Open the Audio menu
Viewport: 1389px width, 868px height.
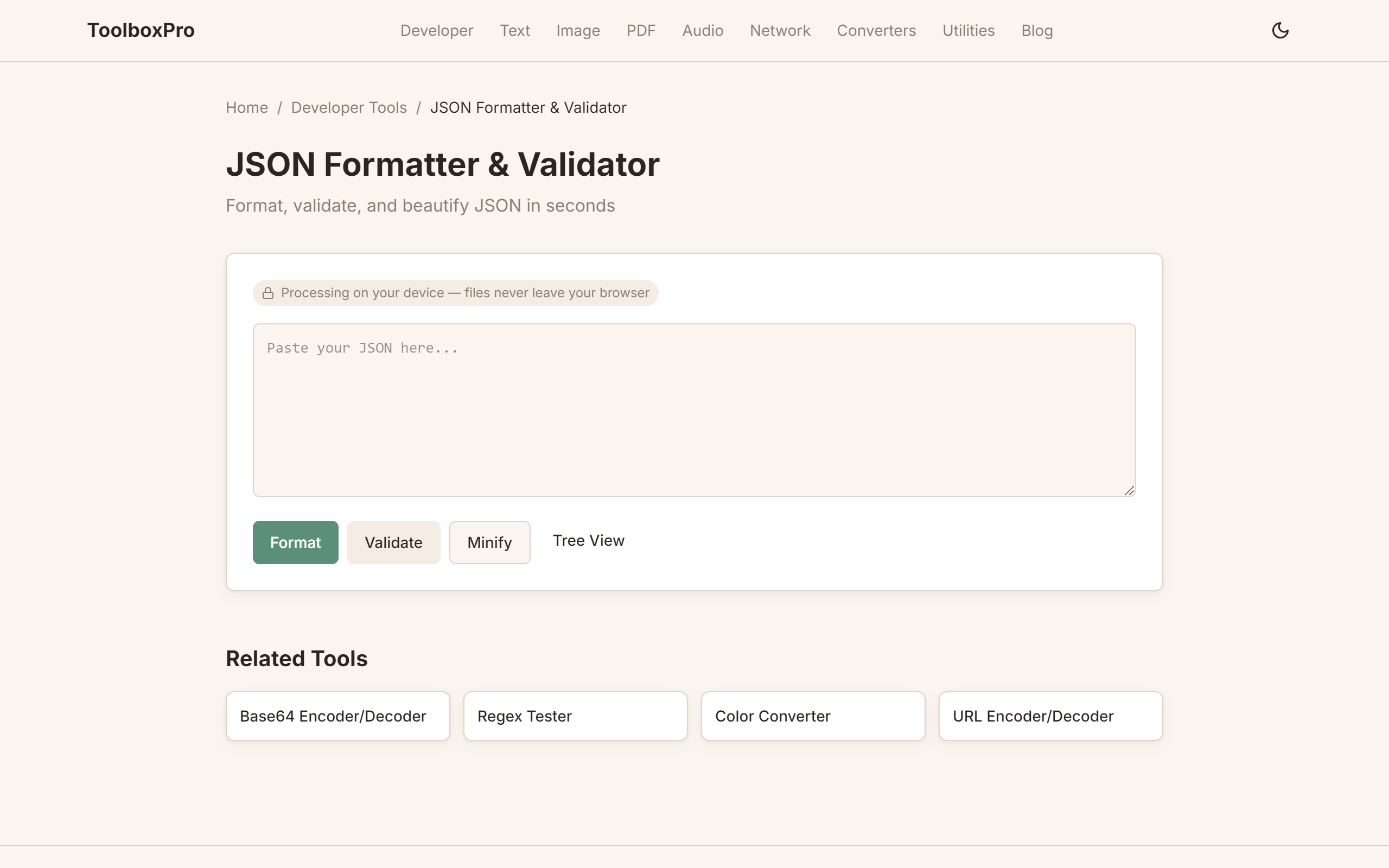coord(703,30)
